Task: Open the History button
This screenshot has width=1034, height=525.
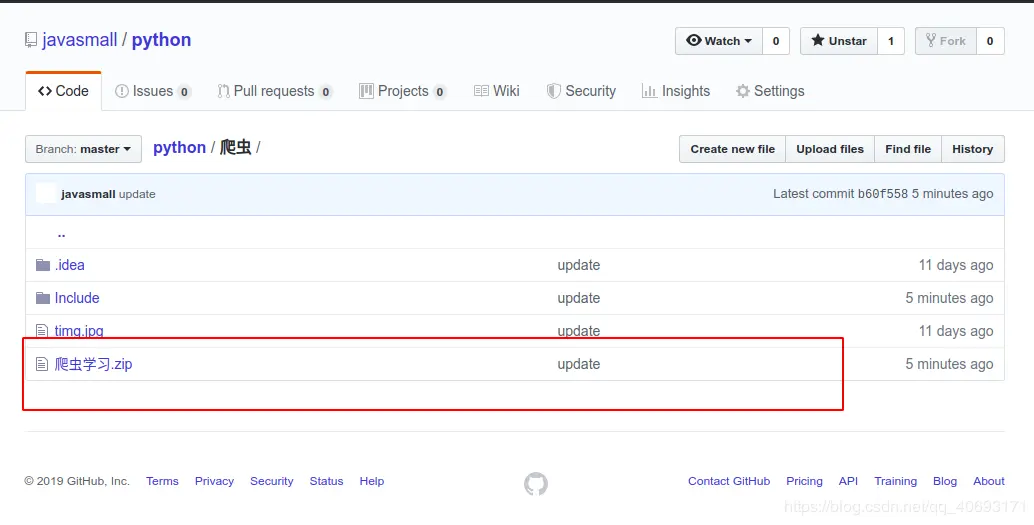Action: [x=973, y=149]
